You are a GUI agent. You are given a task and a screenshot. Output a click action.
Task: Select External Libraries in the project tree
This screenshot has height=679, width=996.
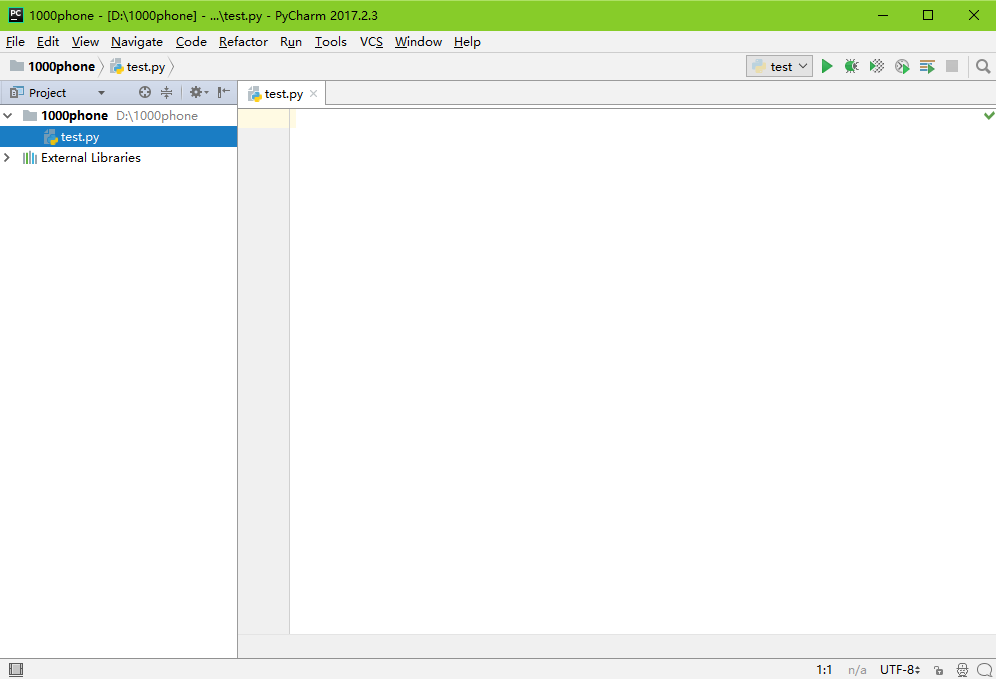pyautogui.click(x=118, y=158)
